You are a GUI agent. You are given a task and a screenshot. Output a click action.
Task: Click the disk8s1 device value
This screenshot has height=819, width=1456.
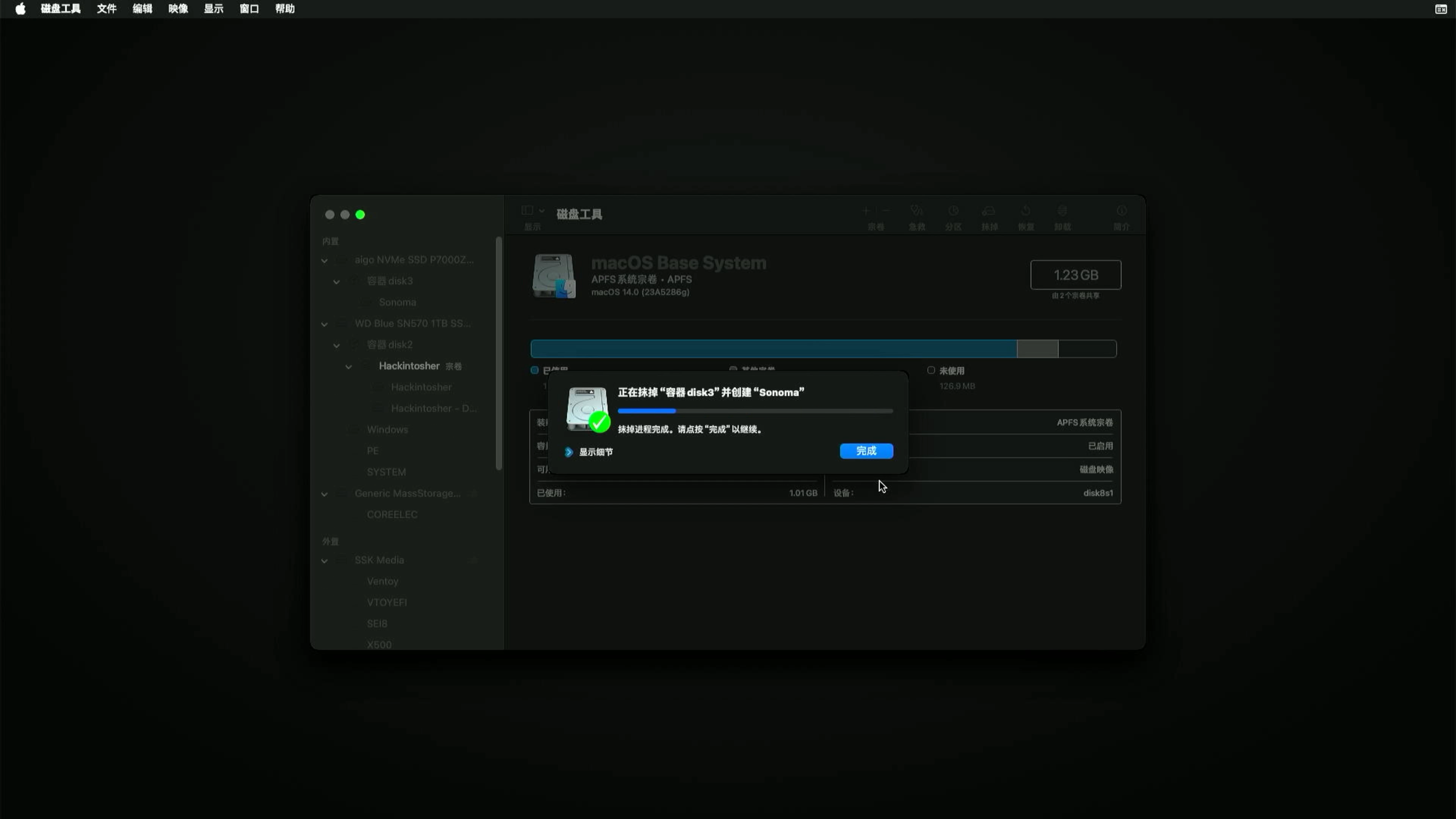point(1098,493)
